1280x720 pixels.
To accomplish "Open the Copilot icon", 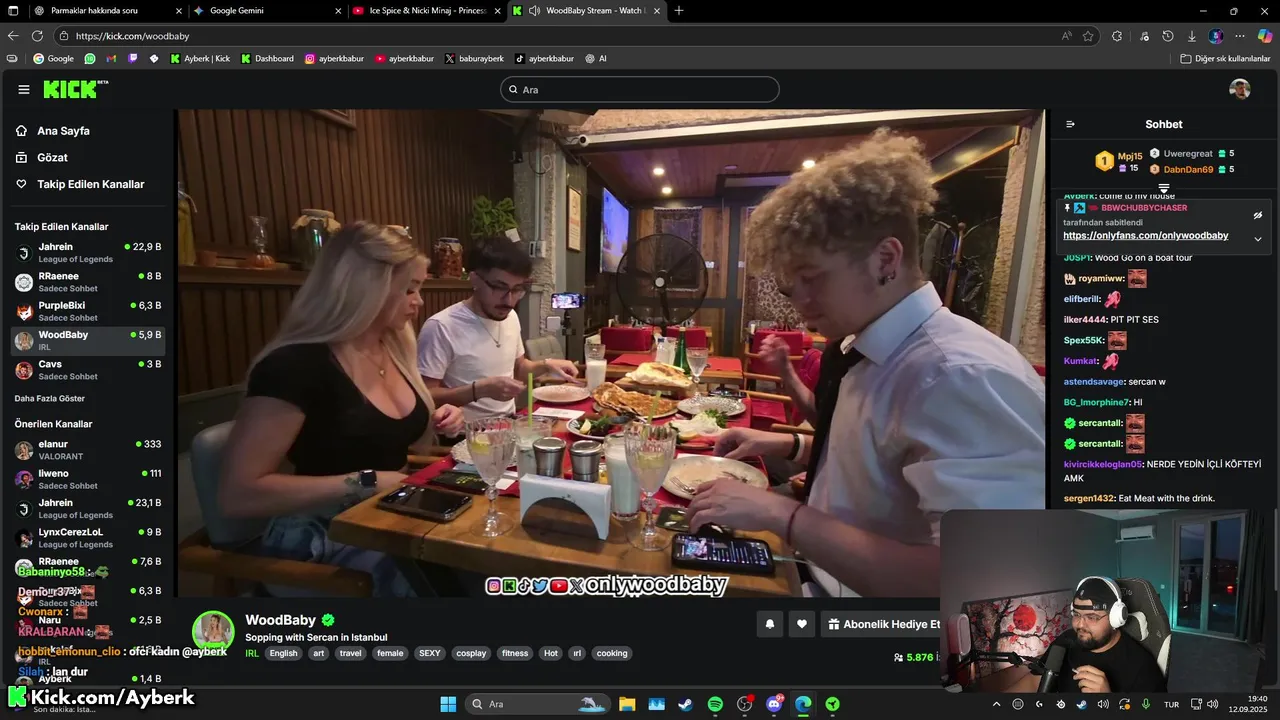I will (1265, 36).
